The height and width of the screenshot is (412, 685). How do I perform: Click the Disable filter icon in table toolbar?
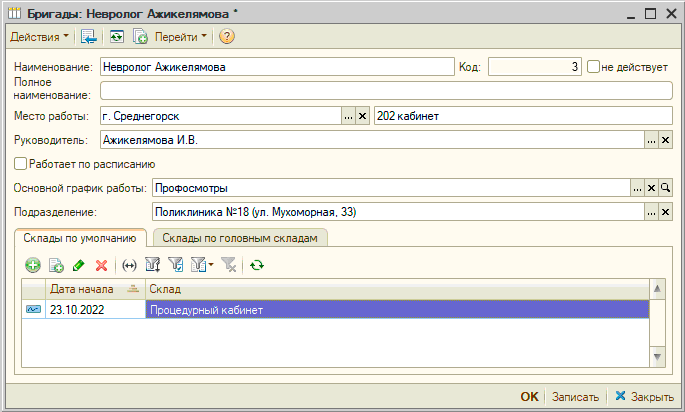point(230,265)
